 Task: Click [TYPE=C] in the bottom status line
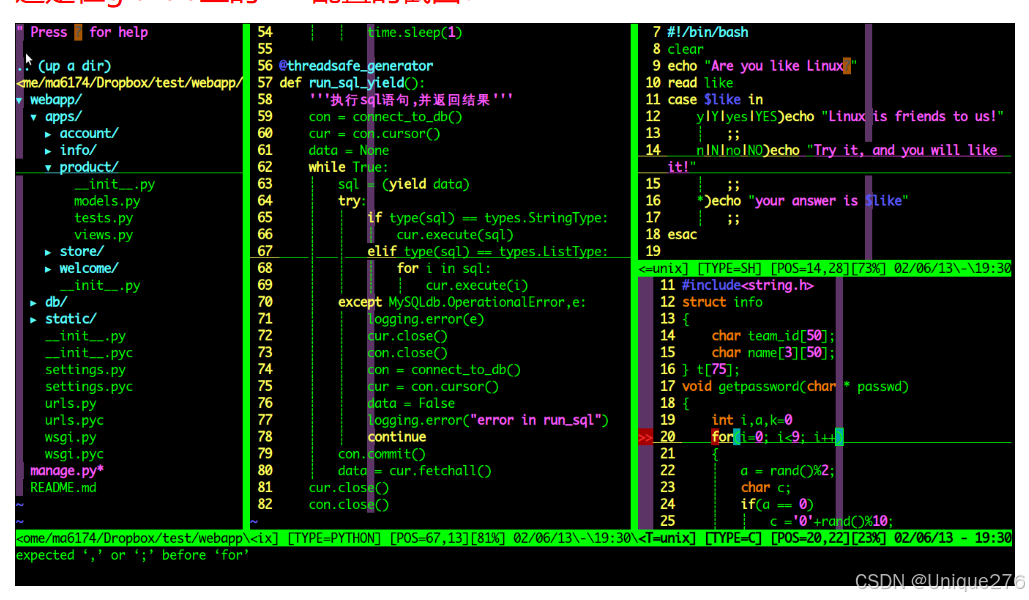coord(733,539)
